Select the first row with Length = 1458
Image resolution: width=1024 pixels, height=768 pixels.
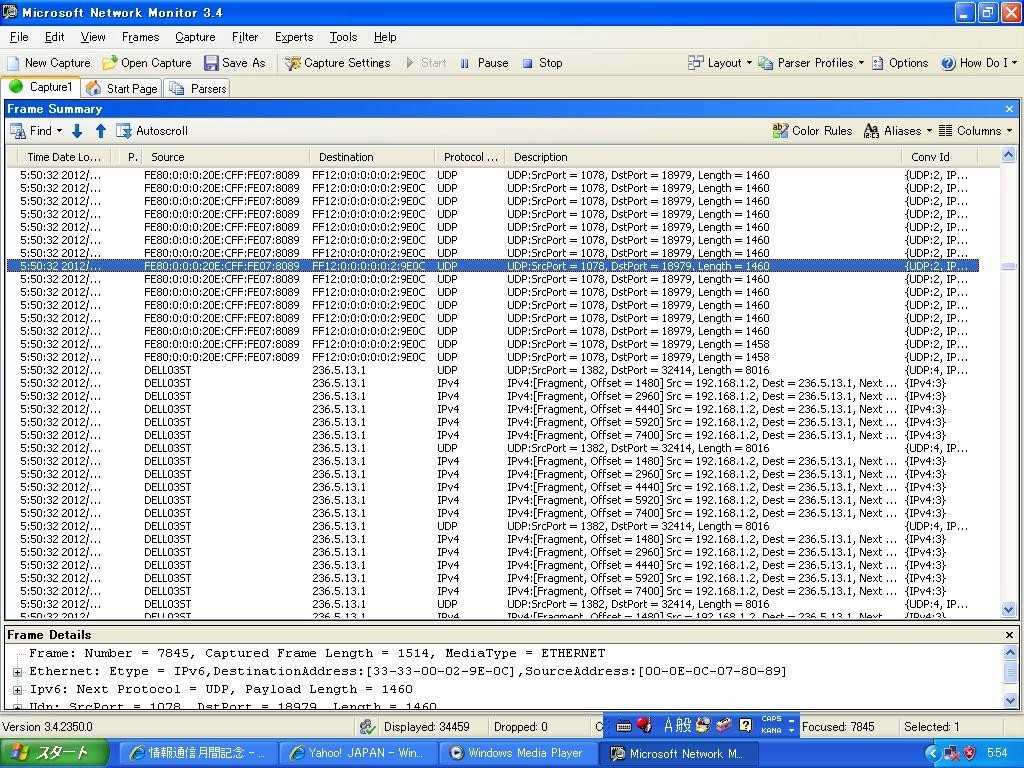pyautogui.click(x=492, y=344)
